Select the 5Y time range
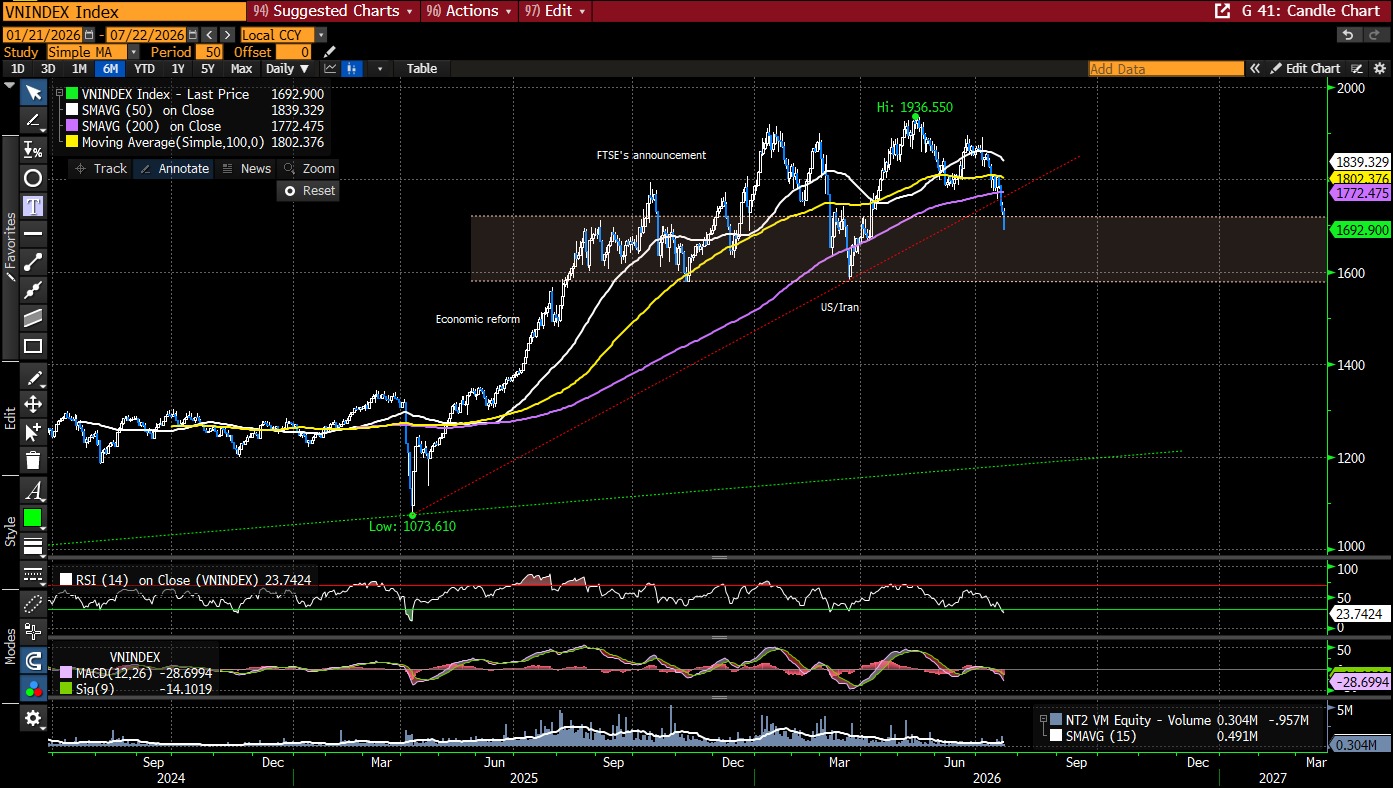This screenshot has height=788, width=1393. coord(207,69)
